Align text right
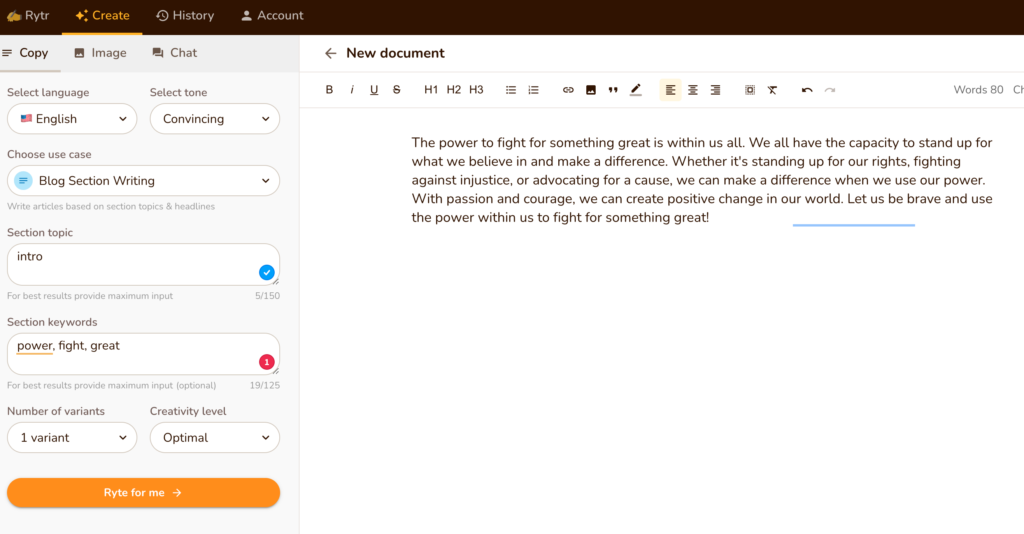Screen dimensions: 1024x534 (x=715, y=90)
